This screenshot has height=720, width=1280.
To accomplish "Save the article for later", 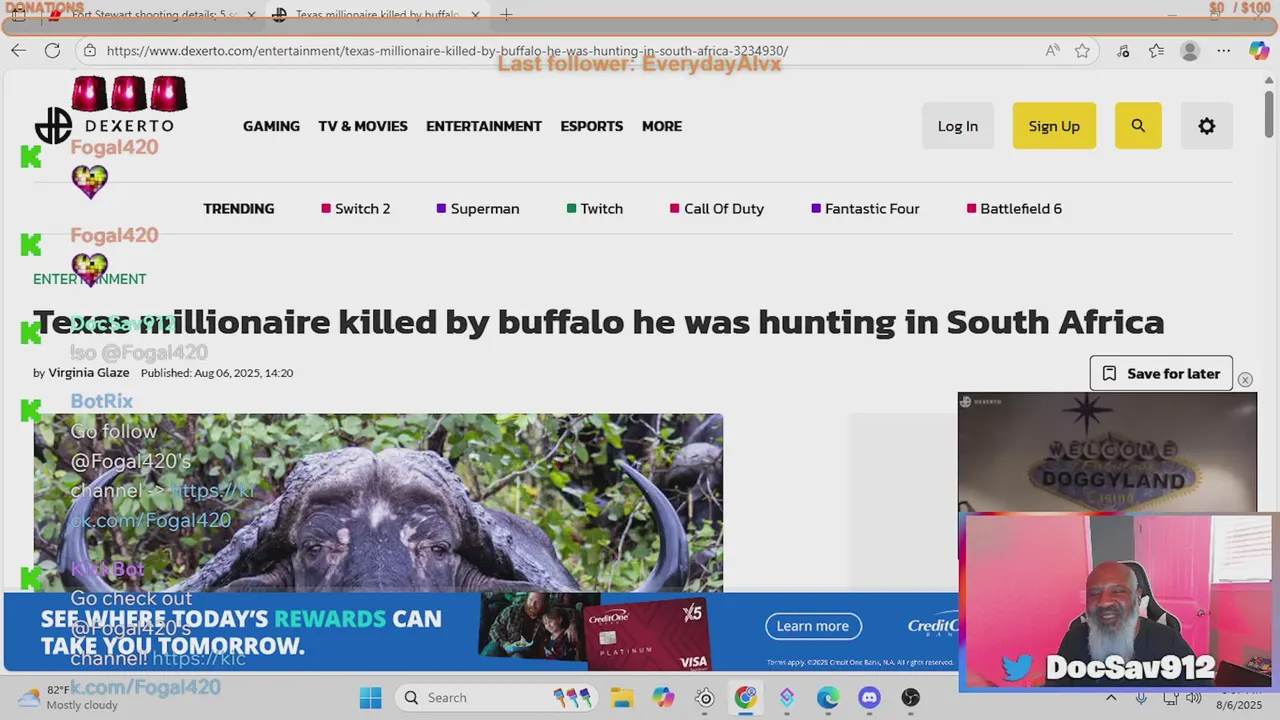I will coord(1161,373).
